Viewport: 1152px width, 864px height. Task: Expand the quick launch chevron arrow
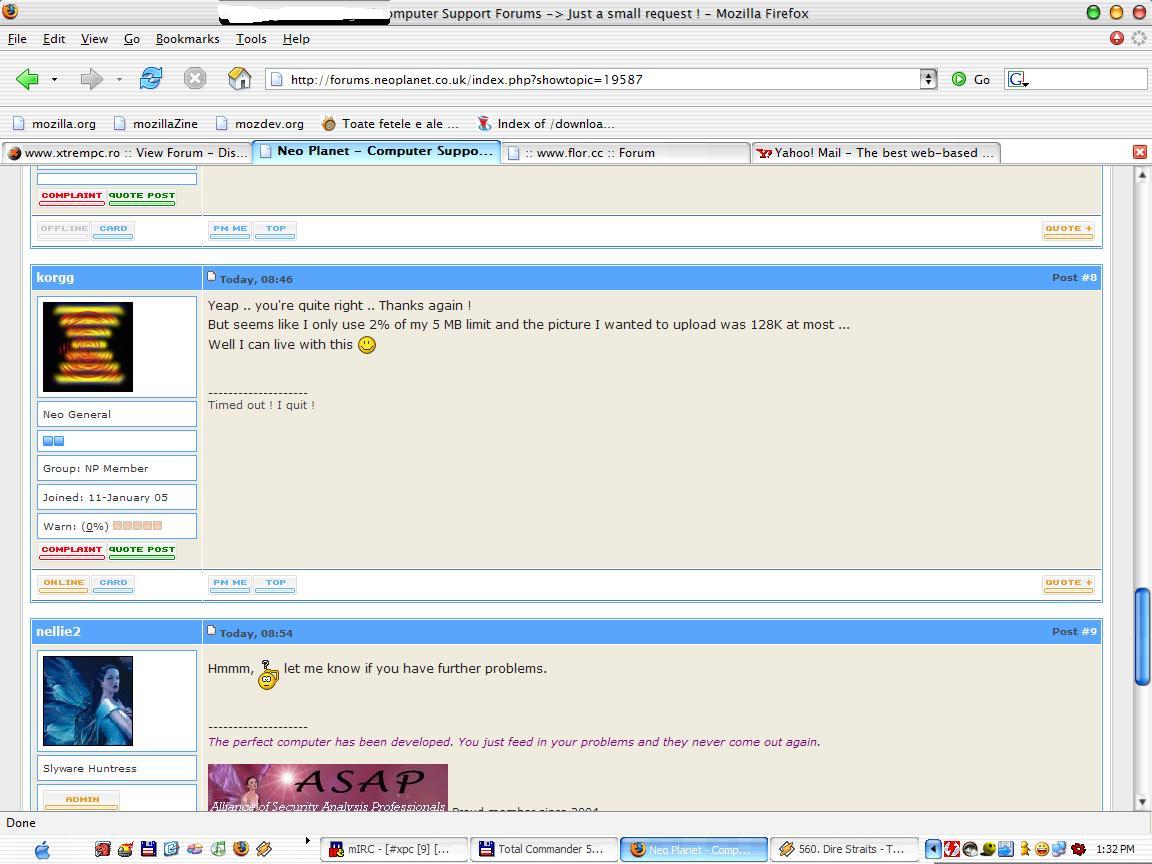[x=307, y=840]
